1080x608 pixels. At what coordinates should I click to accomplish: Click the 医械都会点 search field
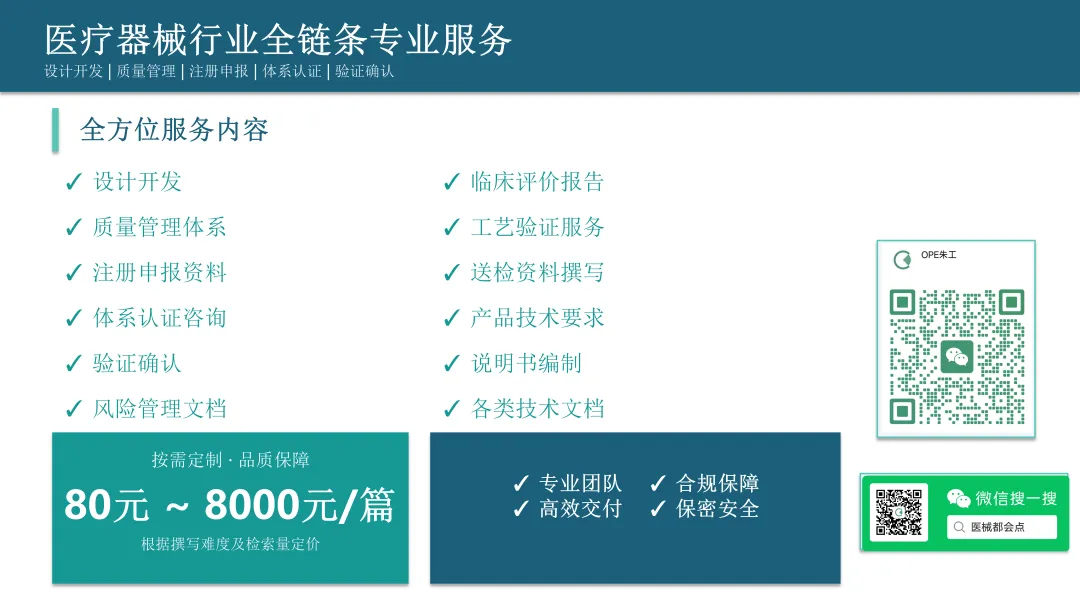coord(1002,527)
